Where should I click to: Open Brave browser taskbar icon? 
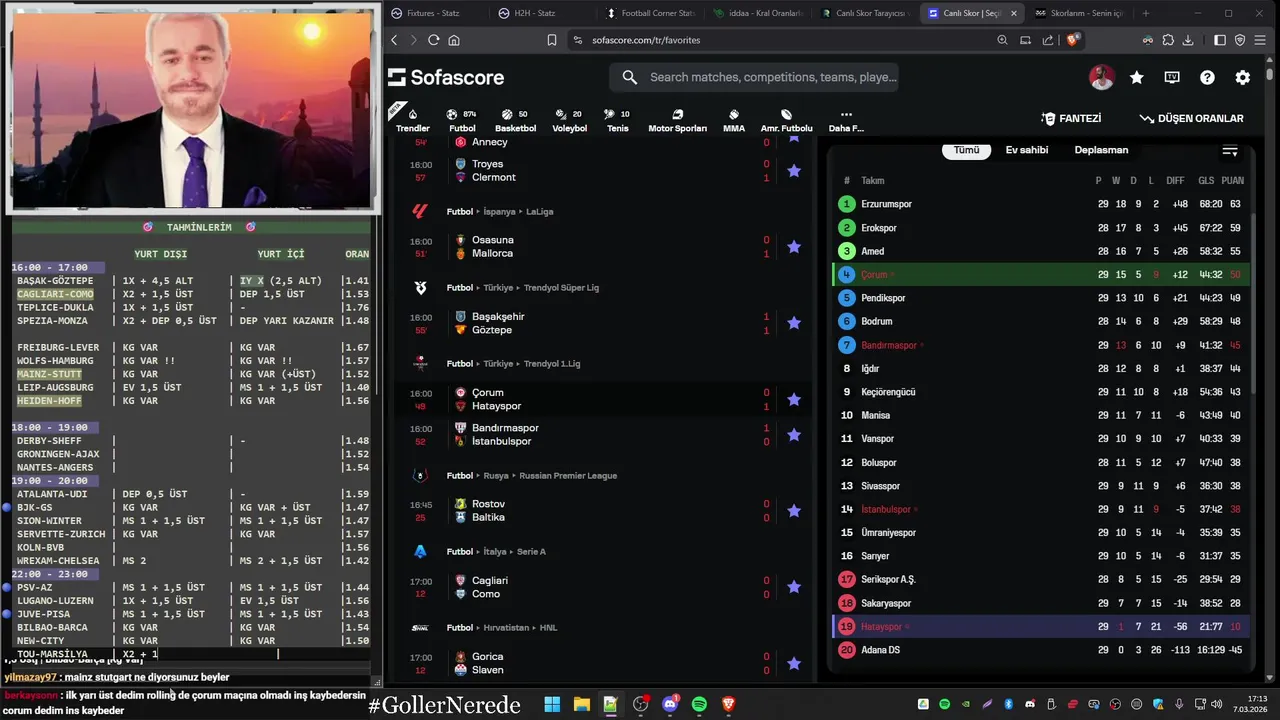(x=729, y=705)
